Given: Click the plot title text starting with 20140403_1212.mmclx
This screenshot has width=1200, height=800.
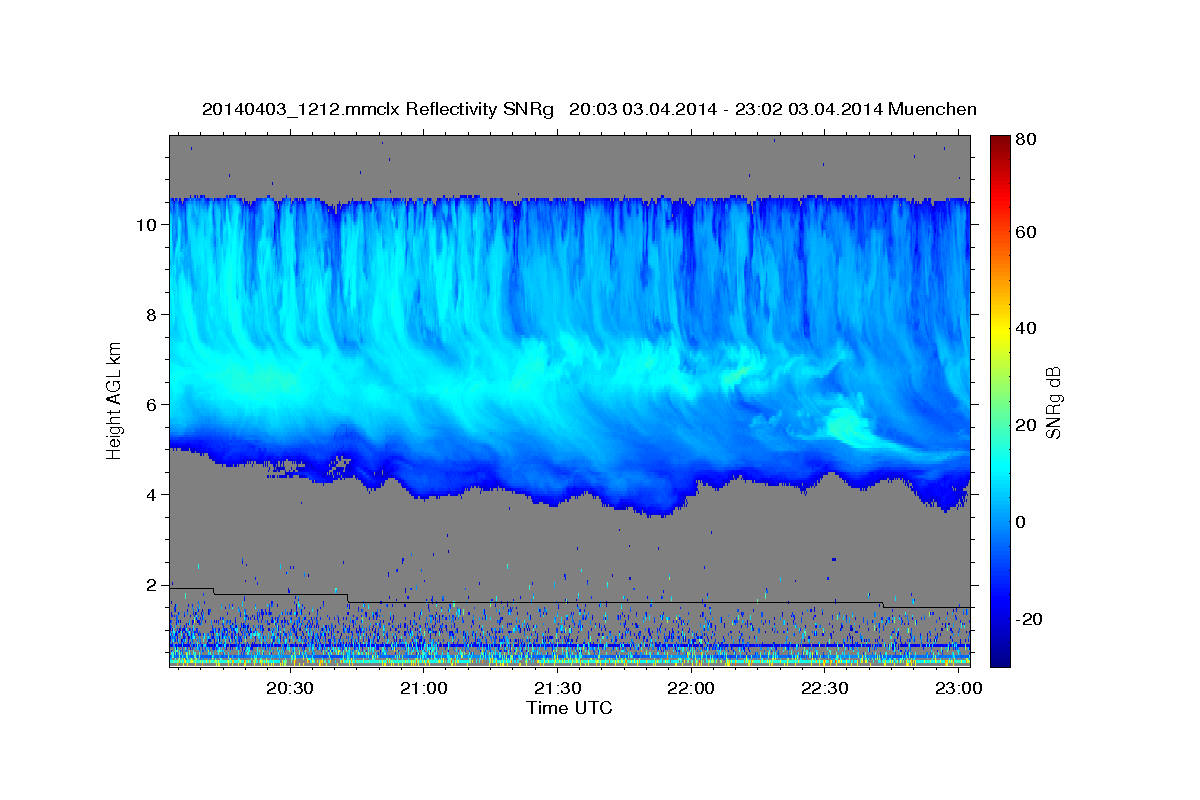Looking at the screenshot, I should (589, 109).
